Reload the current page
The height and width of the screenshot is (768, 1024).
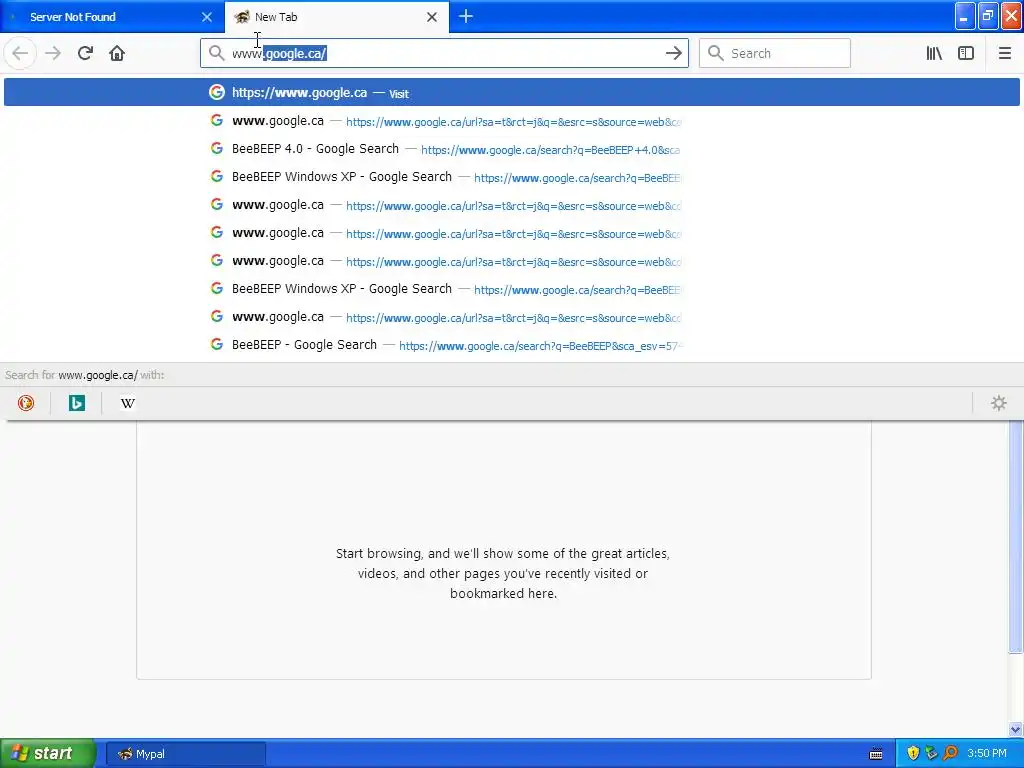coord(85,54)
